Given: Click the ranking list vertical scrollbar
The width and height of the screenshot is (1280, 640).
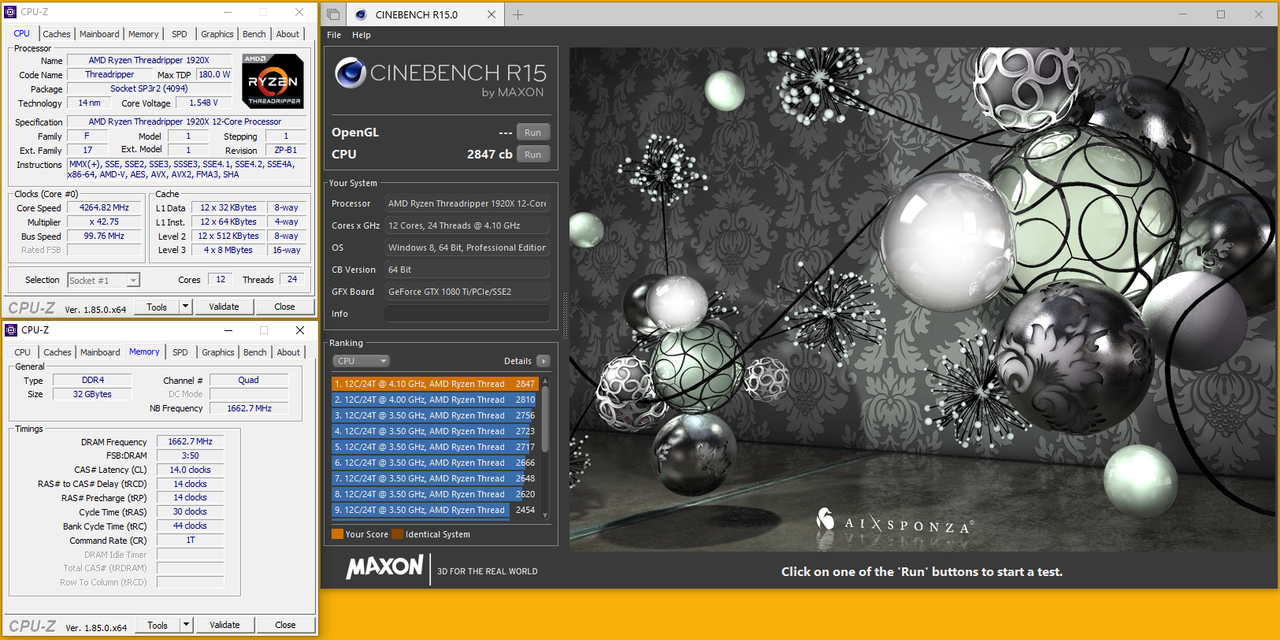Looking at the screenshot, I should (545, 448).
